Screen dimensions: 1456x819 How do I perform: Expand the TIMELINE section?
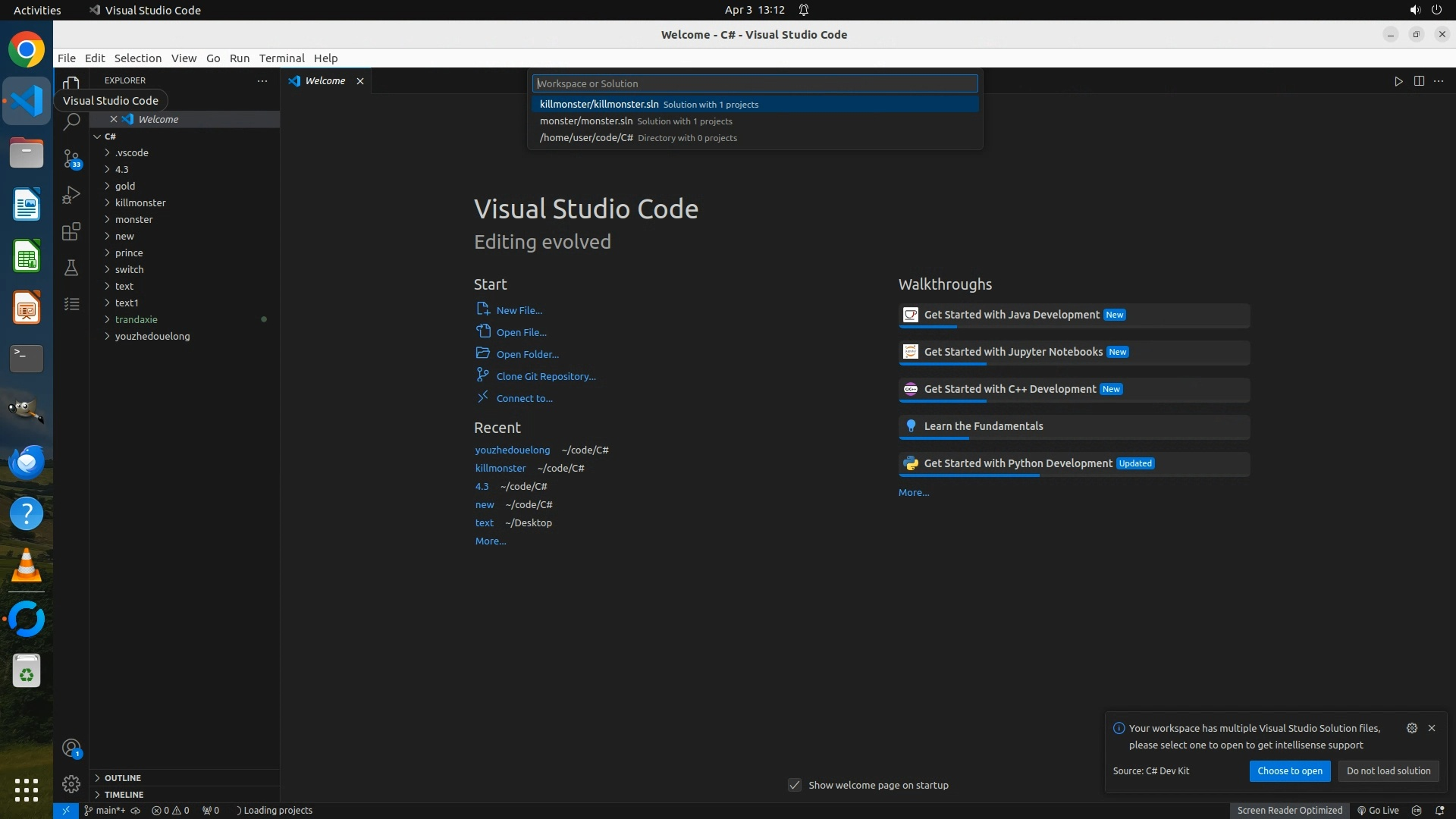click(124, 795)
